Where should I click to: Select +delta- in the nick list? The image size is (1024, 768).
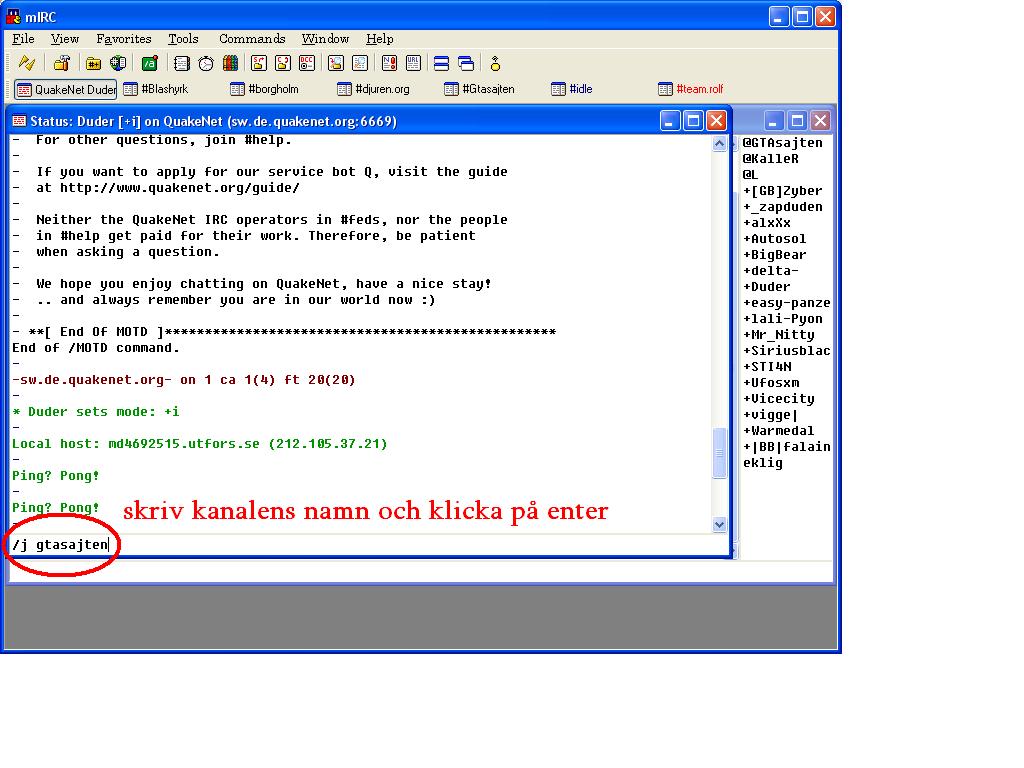click(x=771, y=271)
